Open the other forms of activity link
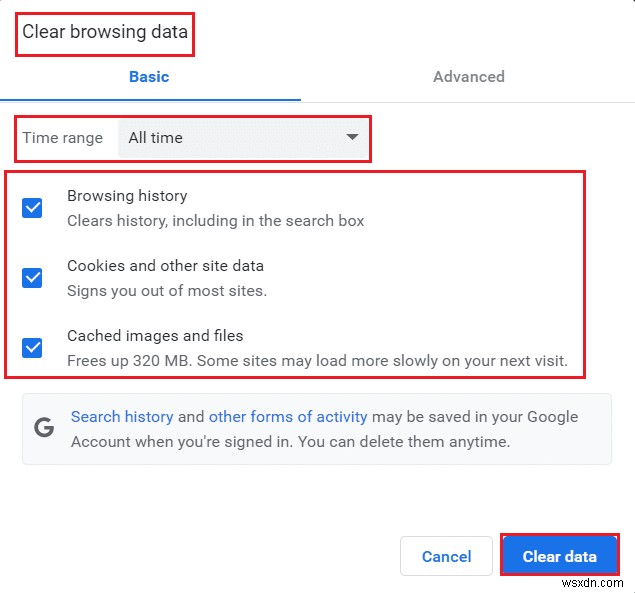635x593 pixels. (x=288, y=417)
